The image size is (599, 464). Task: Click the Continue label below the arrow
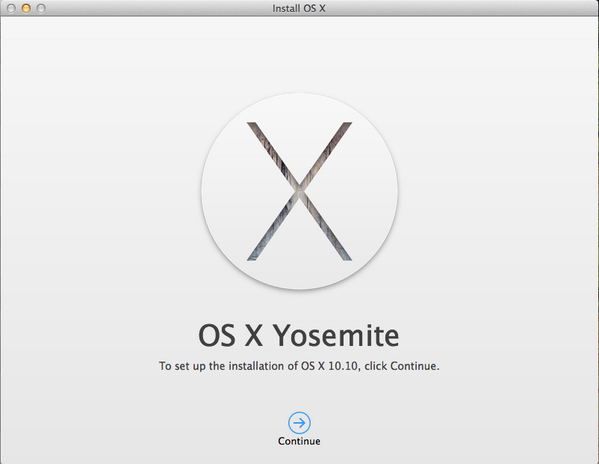coord(299,441)
